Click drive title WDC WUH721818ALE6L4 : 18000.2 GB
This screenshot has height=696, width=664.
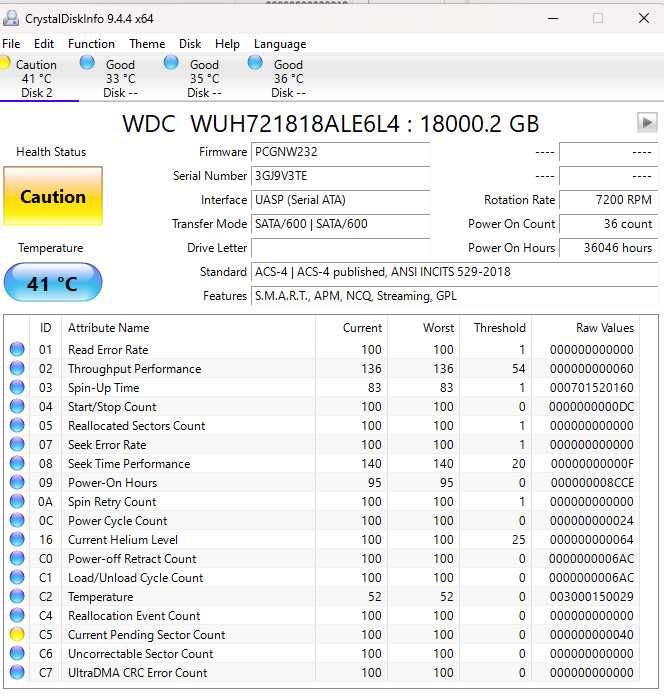331,123
